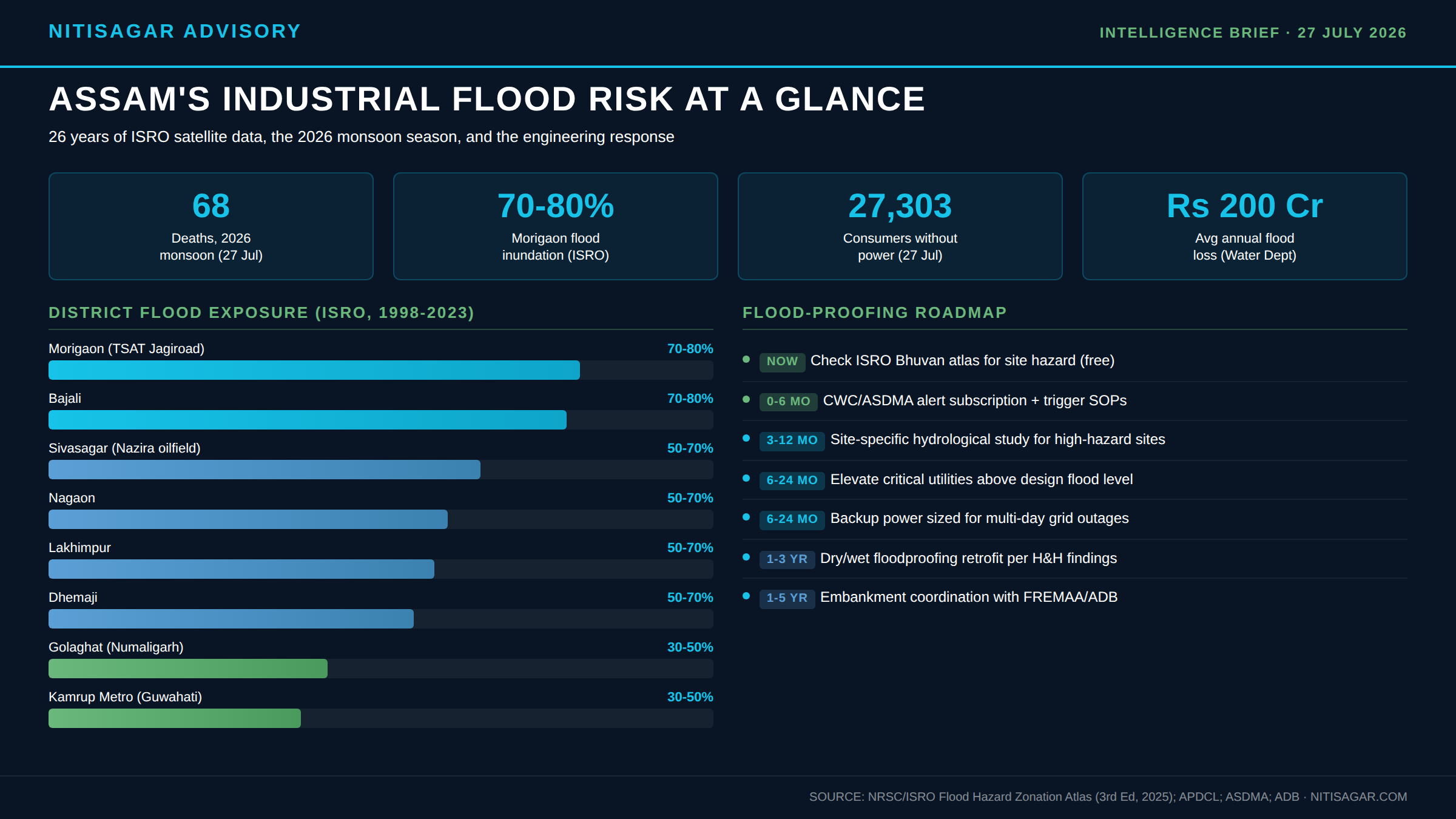Select Check ISRO Bhuvan atlas roadmap item
The image size is (1456, 819).
[962, 360]
